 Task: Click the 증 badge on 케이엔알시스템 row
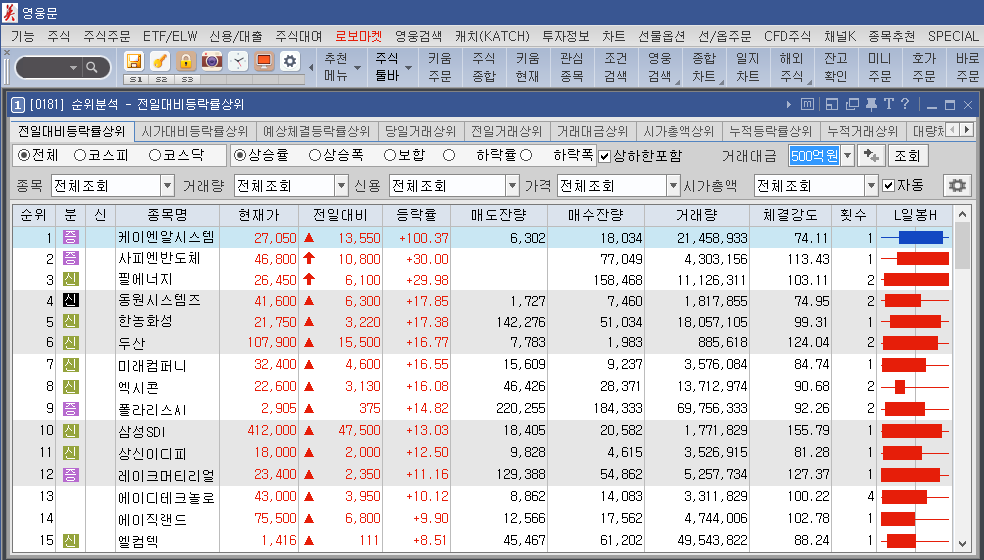[70, 238]
